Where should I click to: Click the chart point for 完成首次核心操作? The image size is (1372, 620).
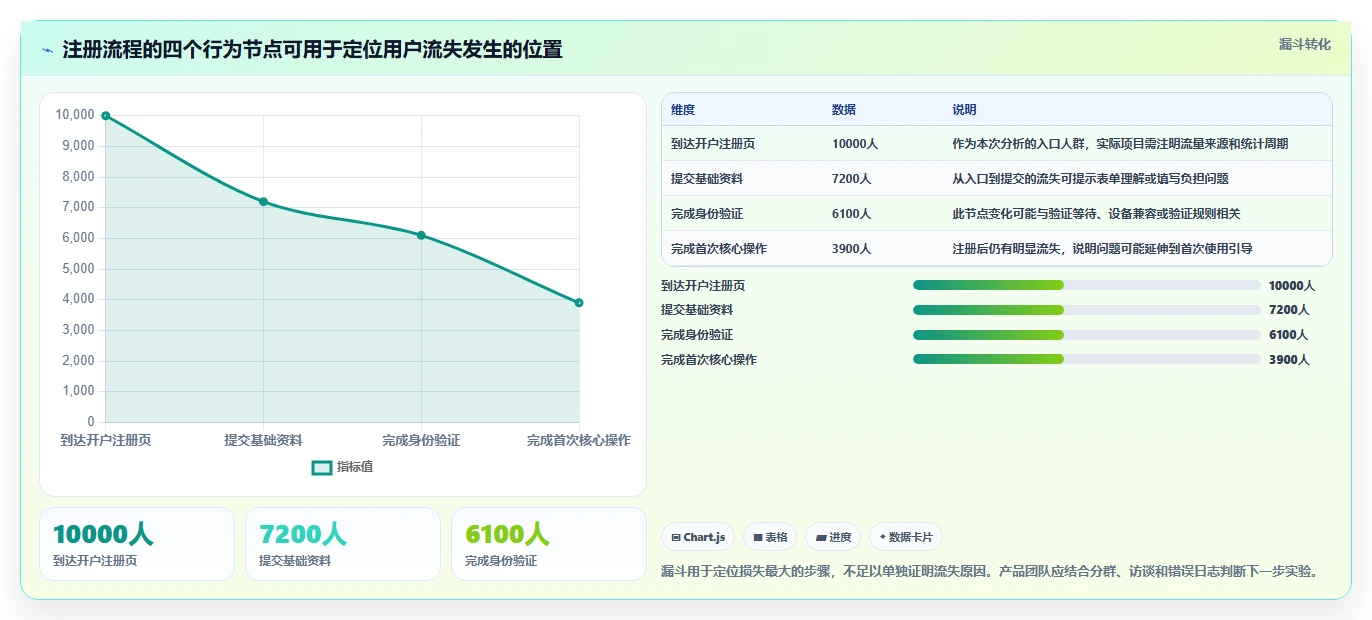tap(579, 303)
